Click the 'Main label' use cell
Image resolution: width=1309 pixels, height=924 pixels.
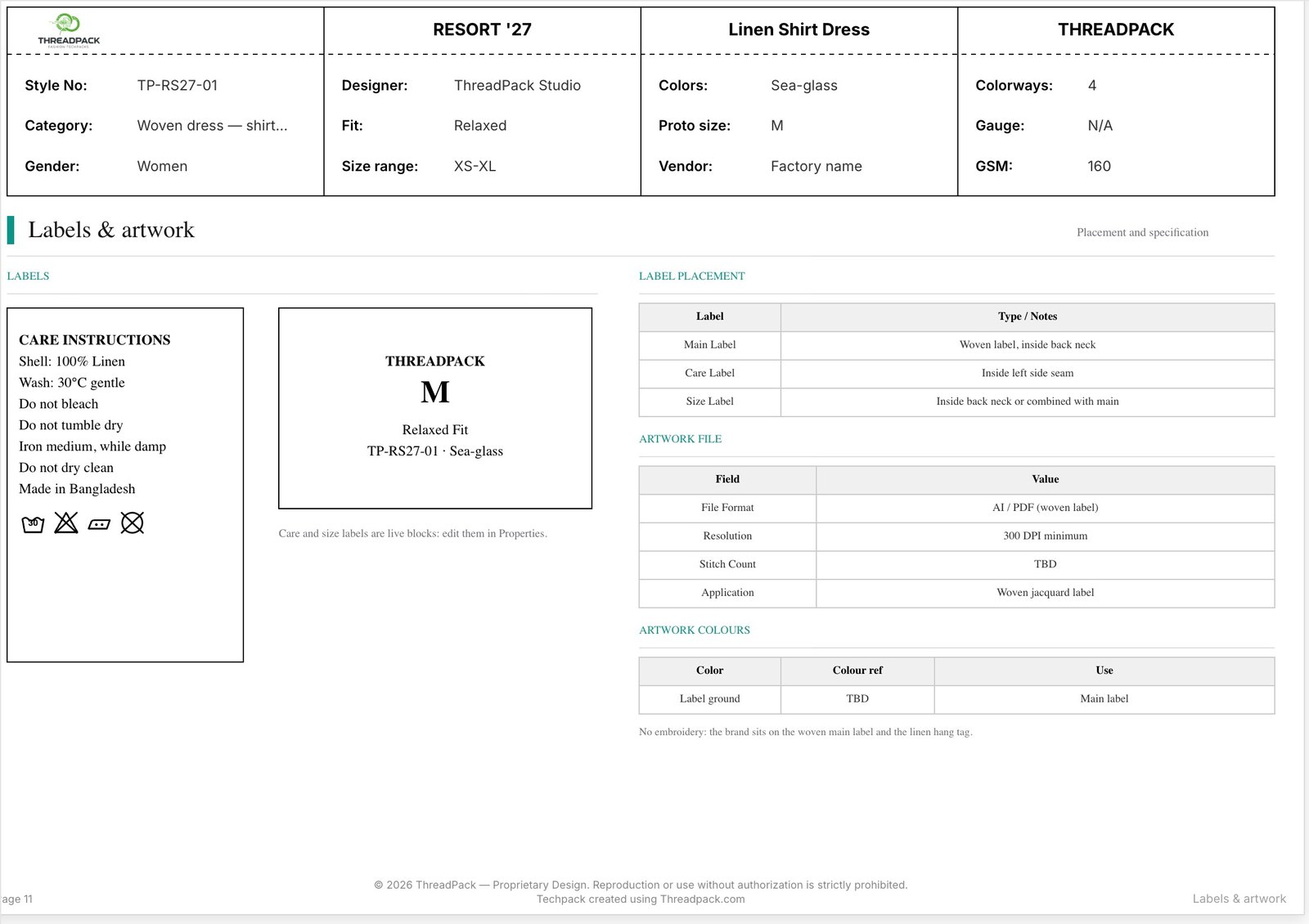click(1104, 698)
